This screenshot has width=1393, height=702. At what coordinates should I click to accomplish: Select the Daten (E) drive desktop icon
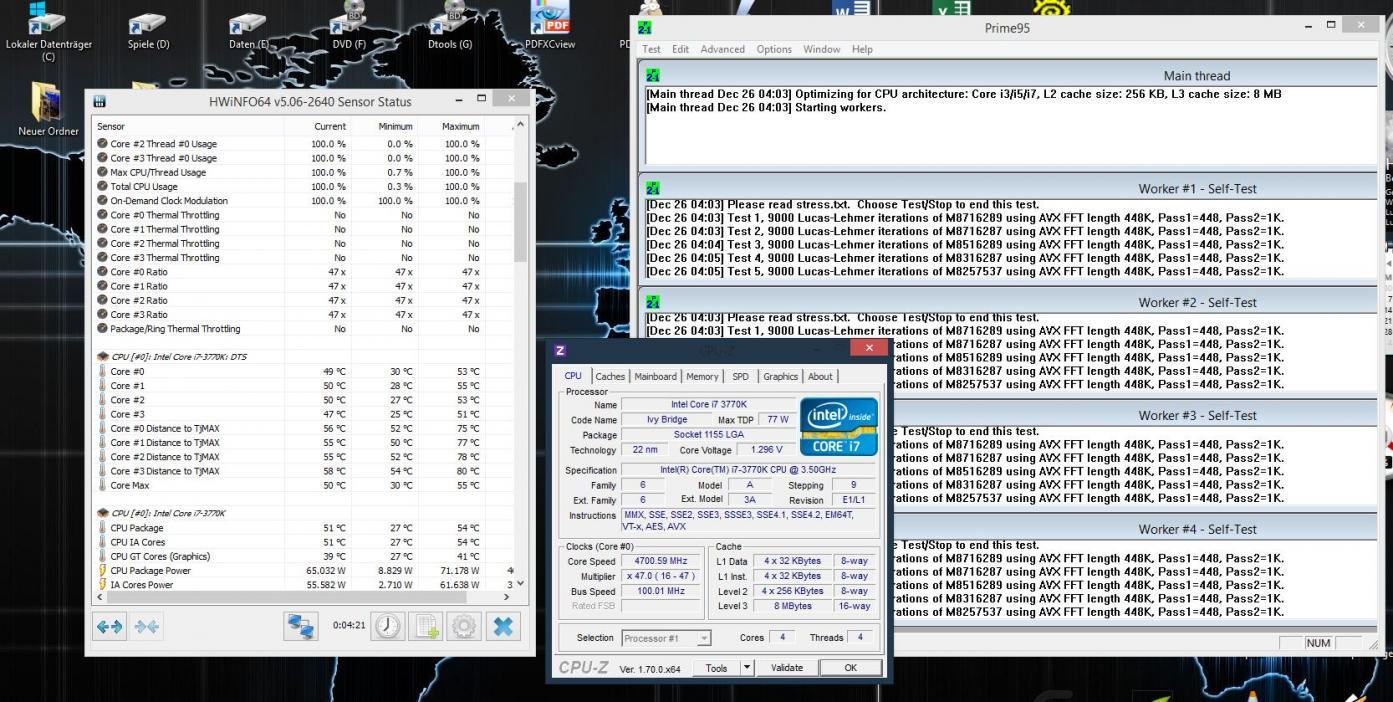(248, 30)
